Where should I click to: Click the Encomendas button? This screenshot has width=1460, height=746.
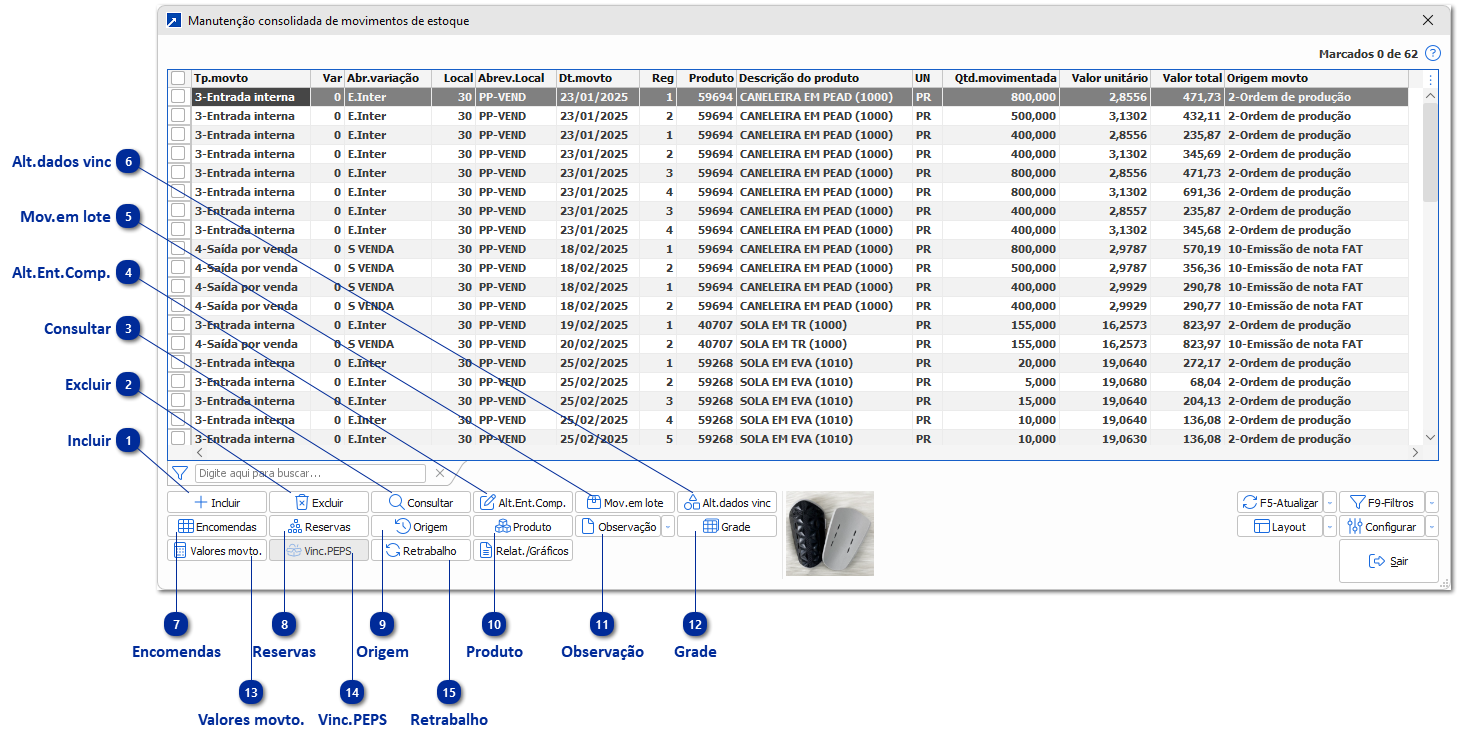(x=217, y=527)
